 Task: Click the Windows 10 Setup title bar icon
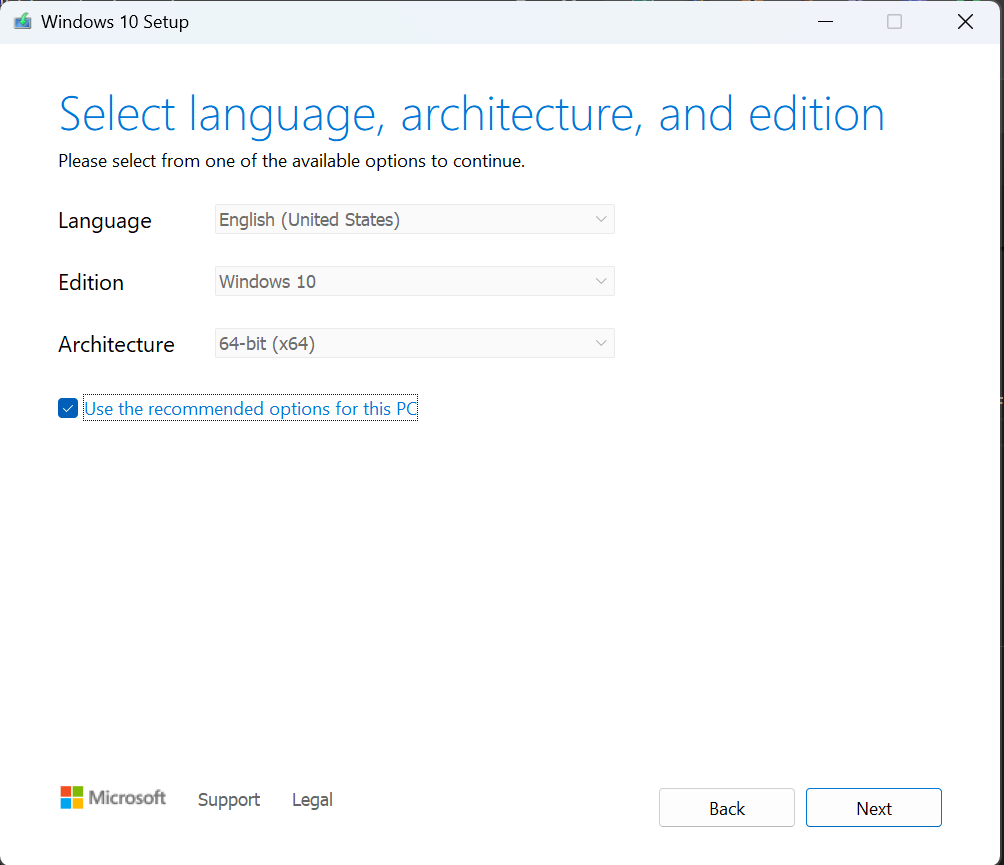pyautogui.click(x=23, y=22)
